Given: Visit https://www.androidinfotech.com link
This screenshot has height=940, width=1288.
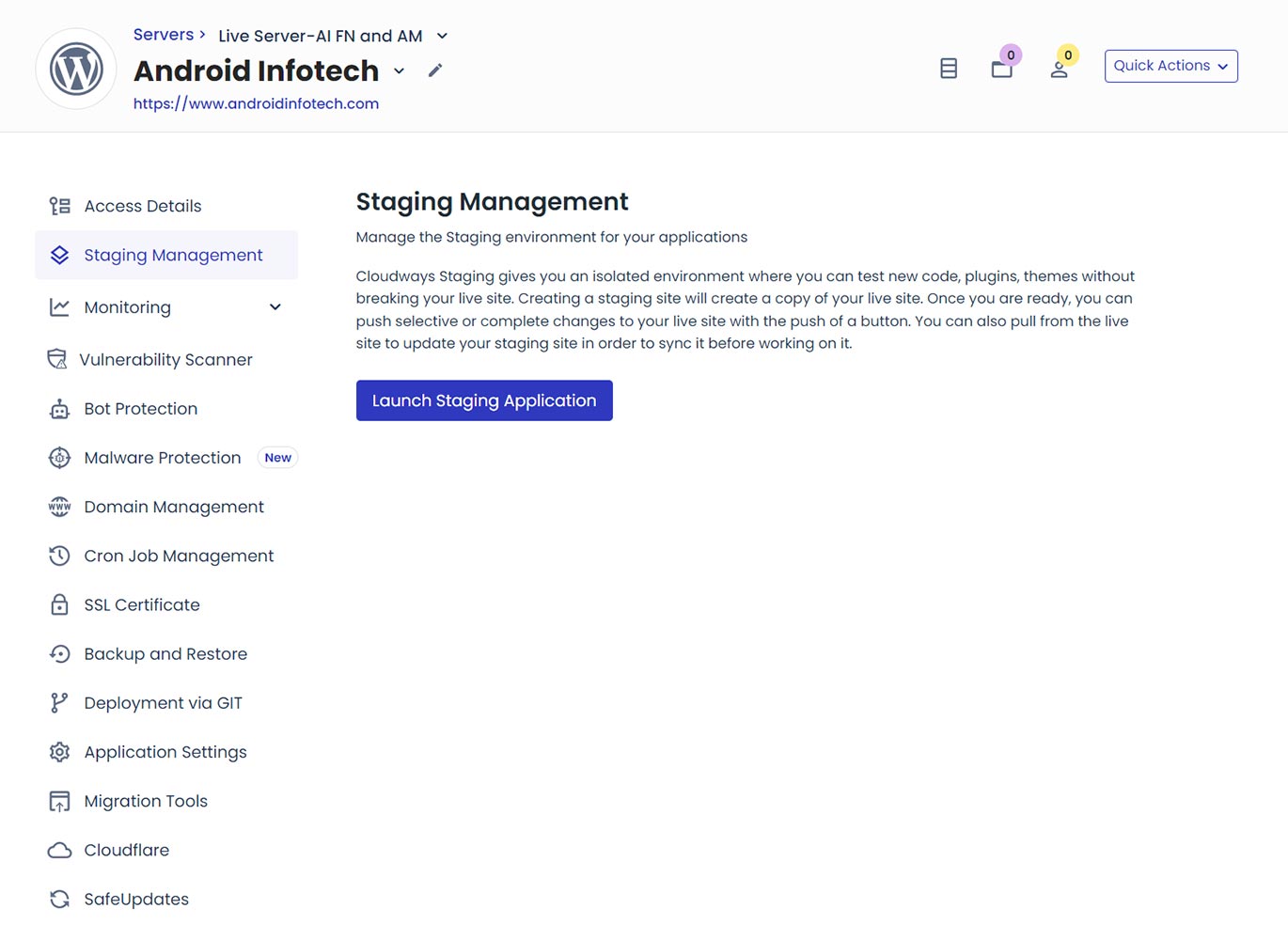Looking at the screenshot, I should pyautogui.click(x=256, y=103).
